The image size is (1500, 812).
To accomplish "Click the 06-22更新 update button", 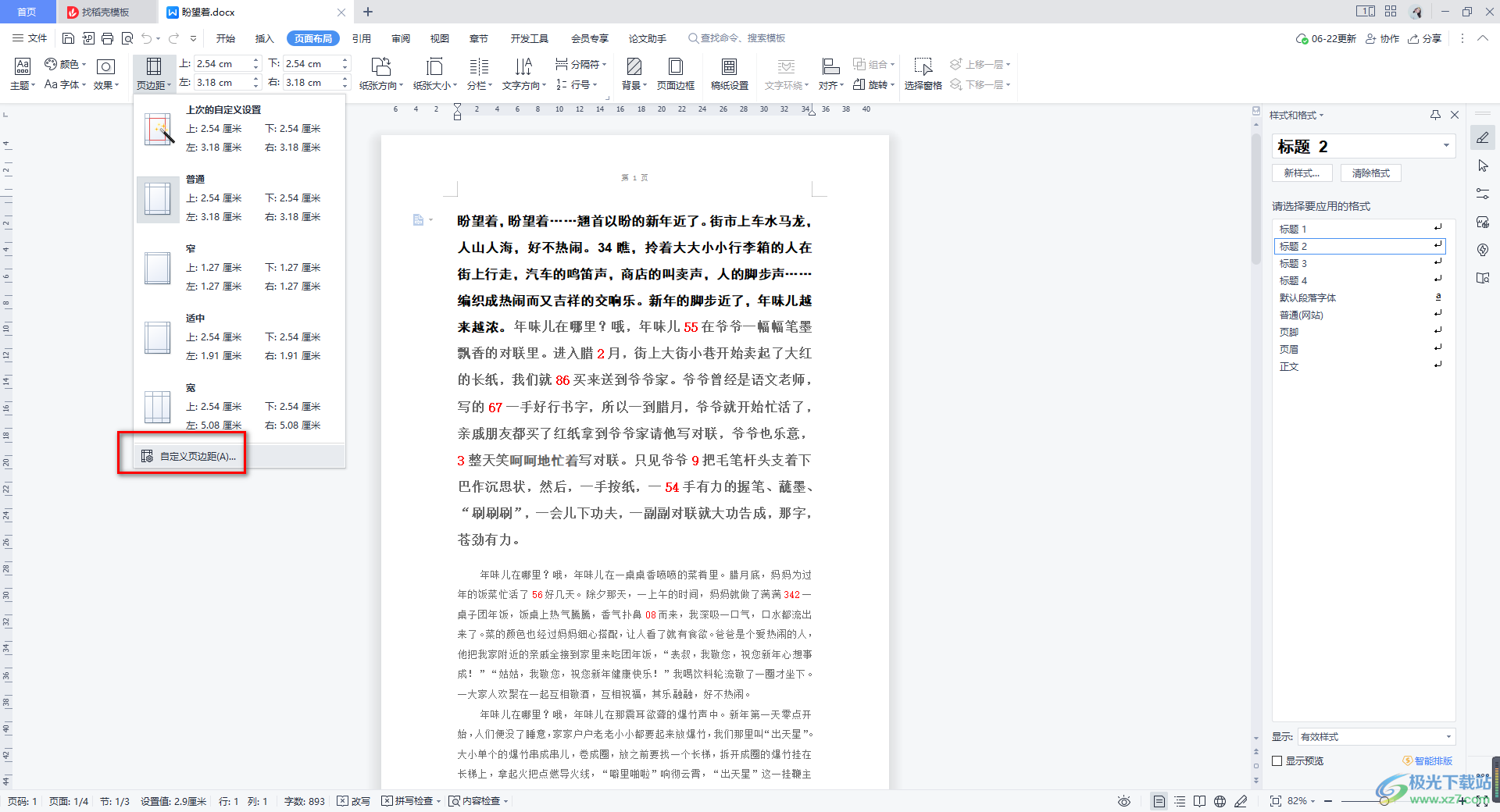I will [1326, 38].
